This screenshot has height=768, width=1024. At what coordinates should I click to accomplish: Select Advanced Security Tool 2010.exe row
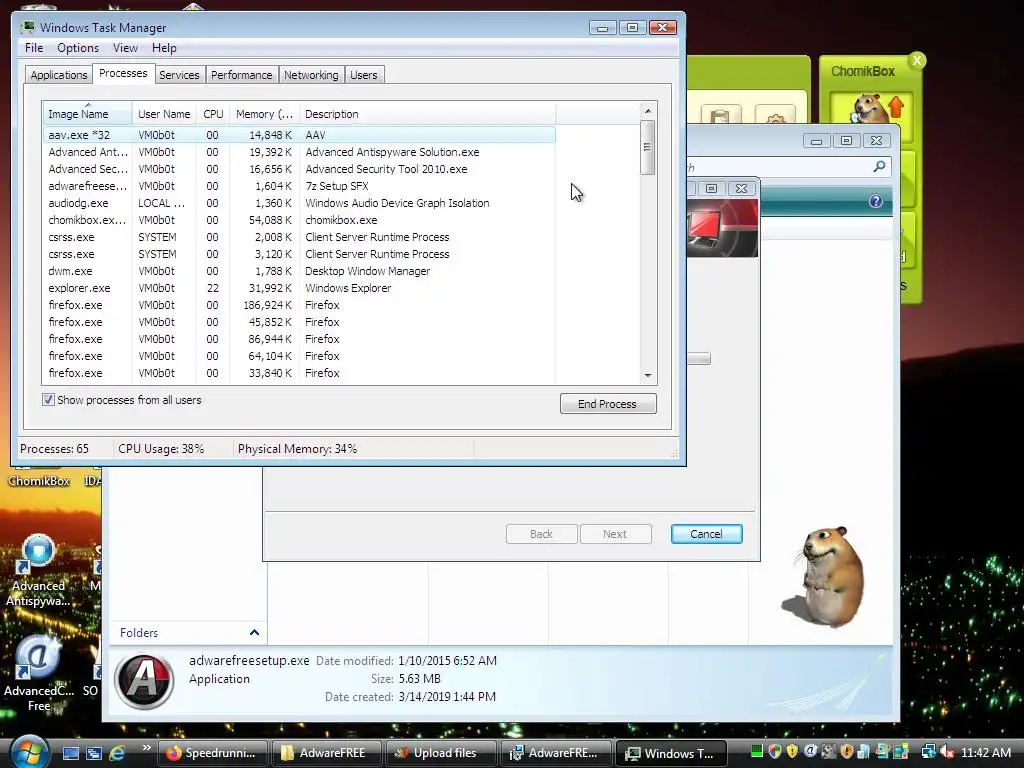[x=299, y=169]
